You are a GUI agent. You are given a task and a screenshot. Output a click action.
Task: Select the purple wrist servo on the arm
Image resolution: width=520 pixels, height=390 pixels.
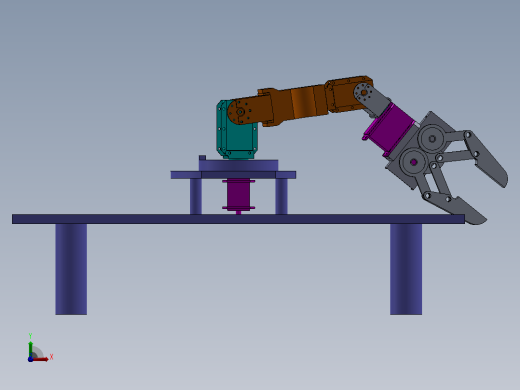(x=390, y=128)
